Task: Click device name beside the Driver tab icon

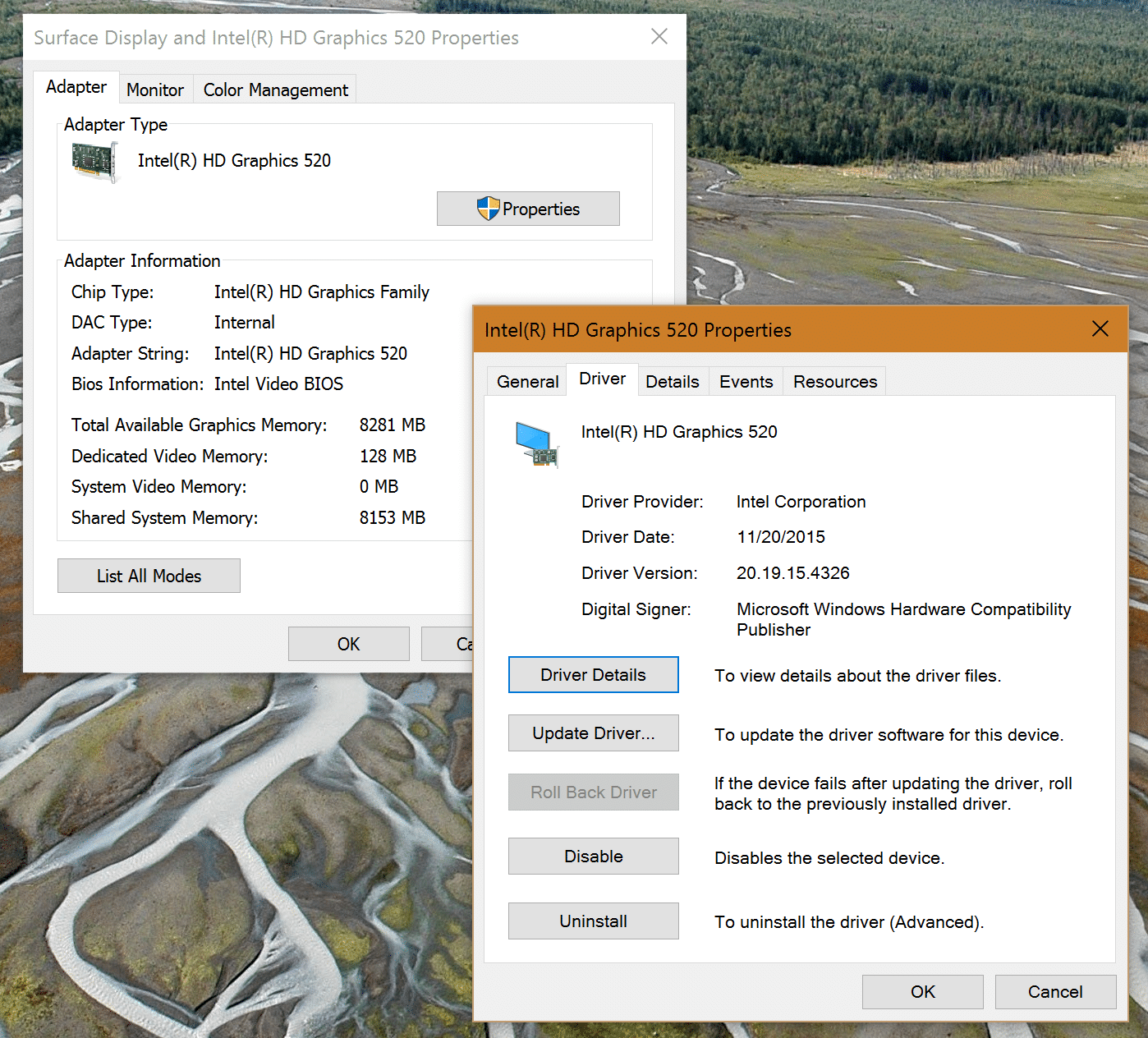Action: (679, 432)
